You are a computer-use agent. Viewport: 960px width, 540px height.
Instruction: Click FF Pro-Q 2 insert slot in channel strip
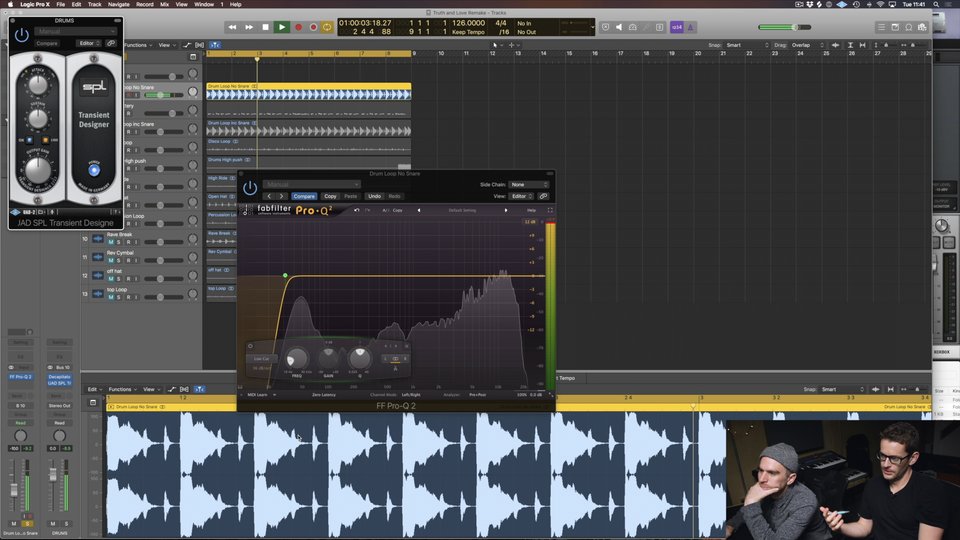click(20, 377)
